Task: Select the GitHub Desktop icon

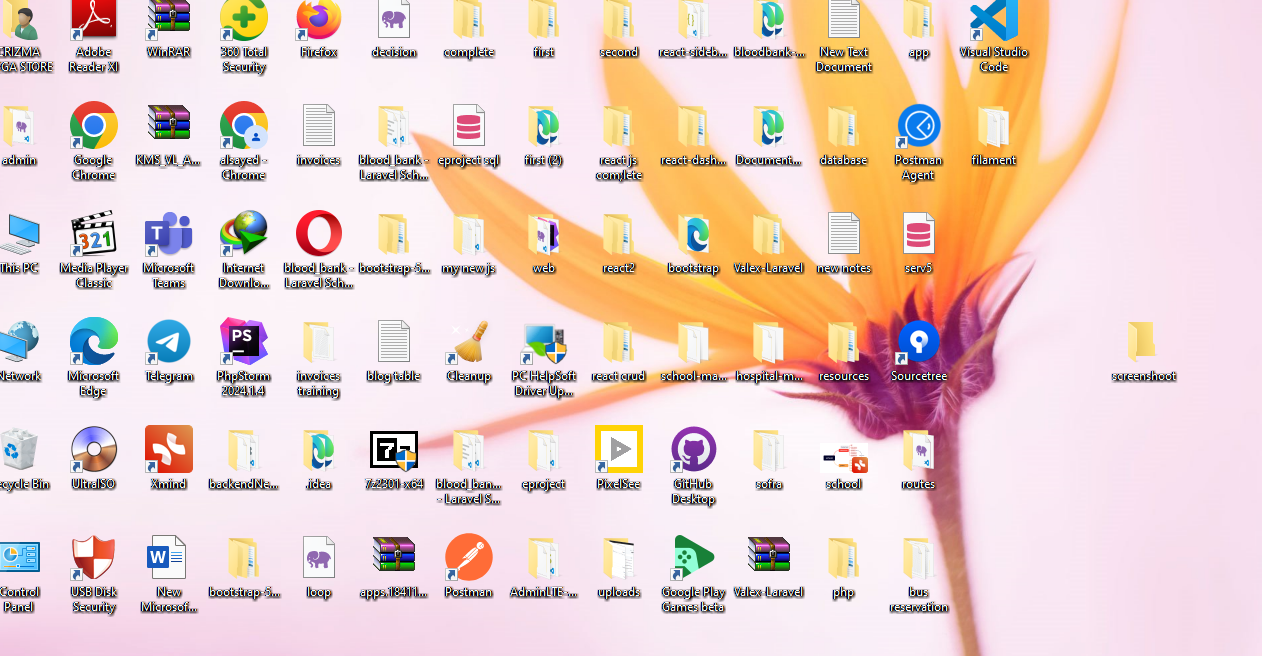Action: point(693,450)
